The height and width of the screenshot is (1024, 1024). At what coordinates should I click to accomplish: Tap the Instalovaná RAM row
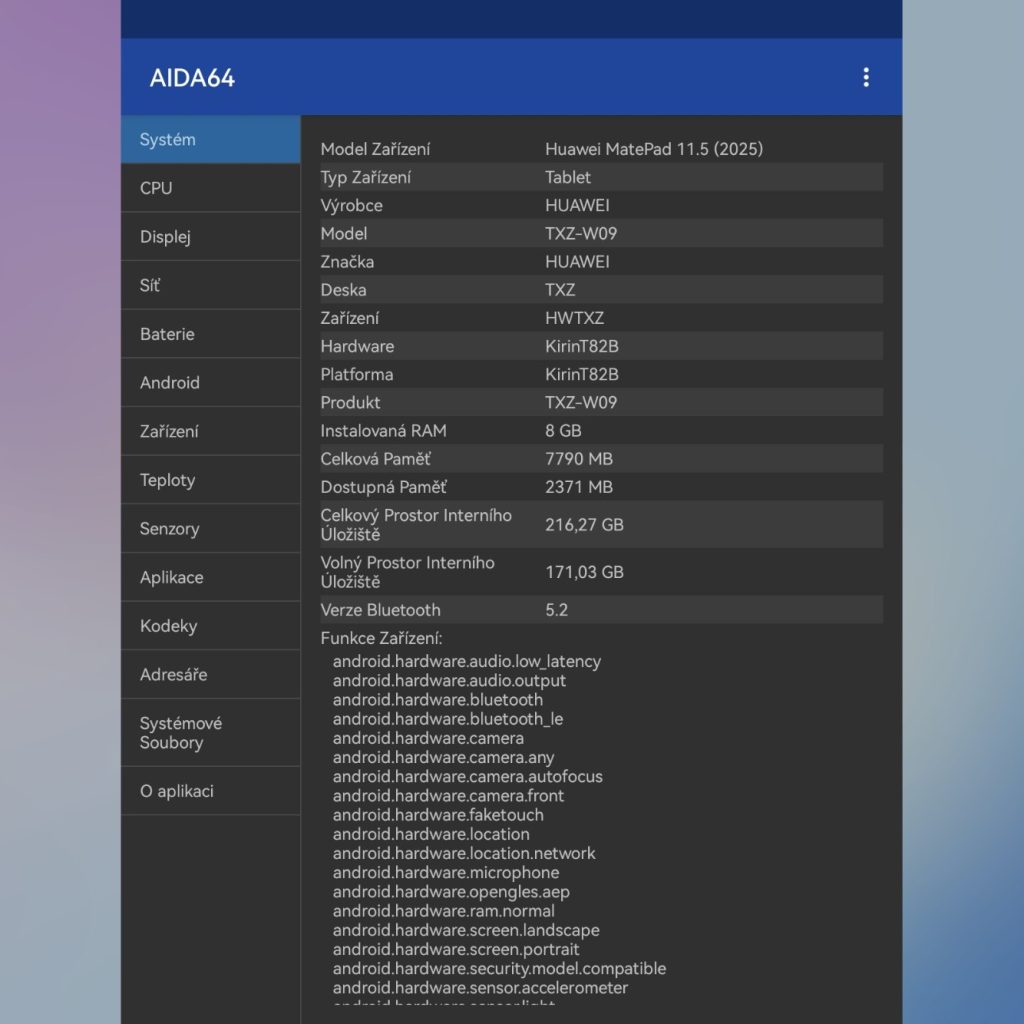[x=600, y=431]
